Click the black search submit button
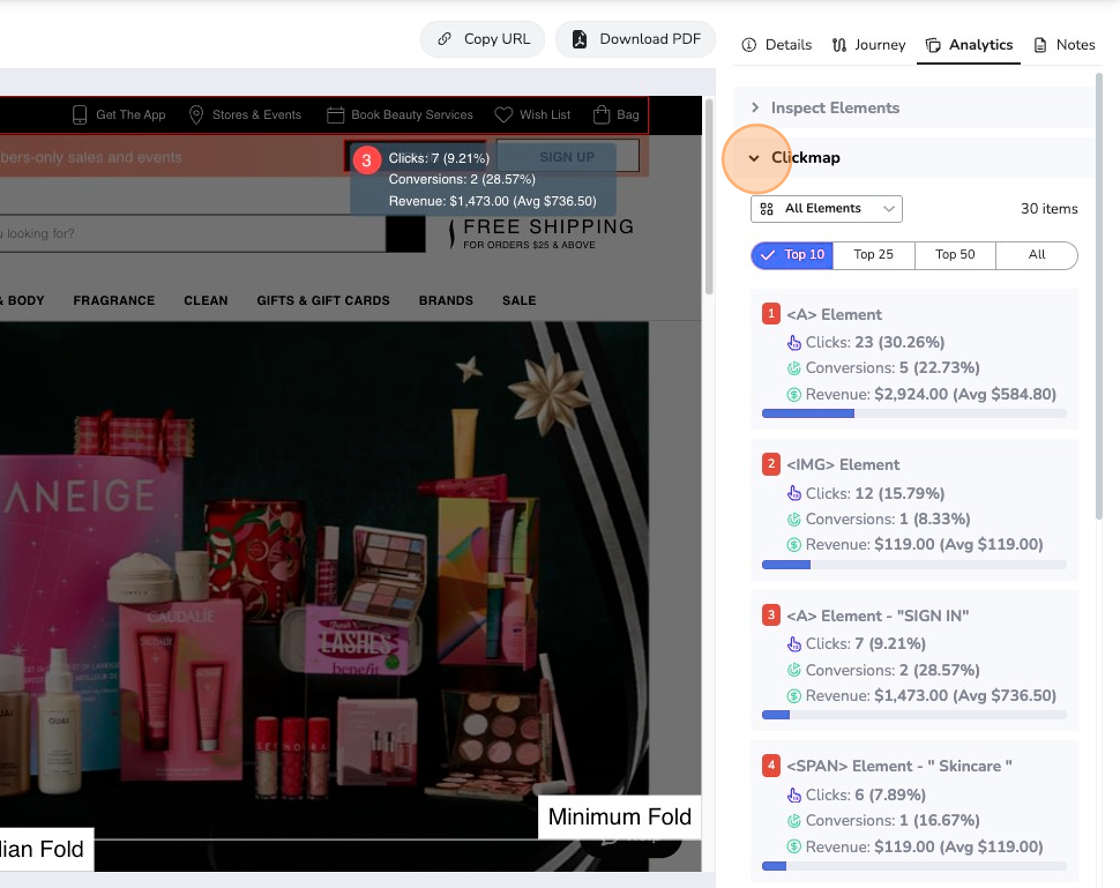Viewport: 1120px width, 888px height. 406,234
